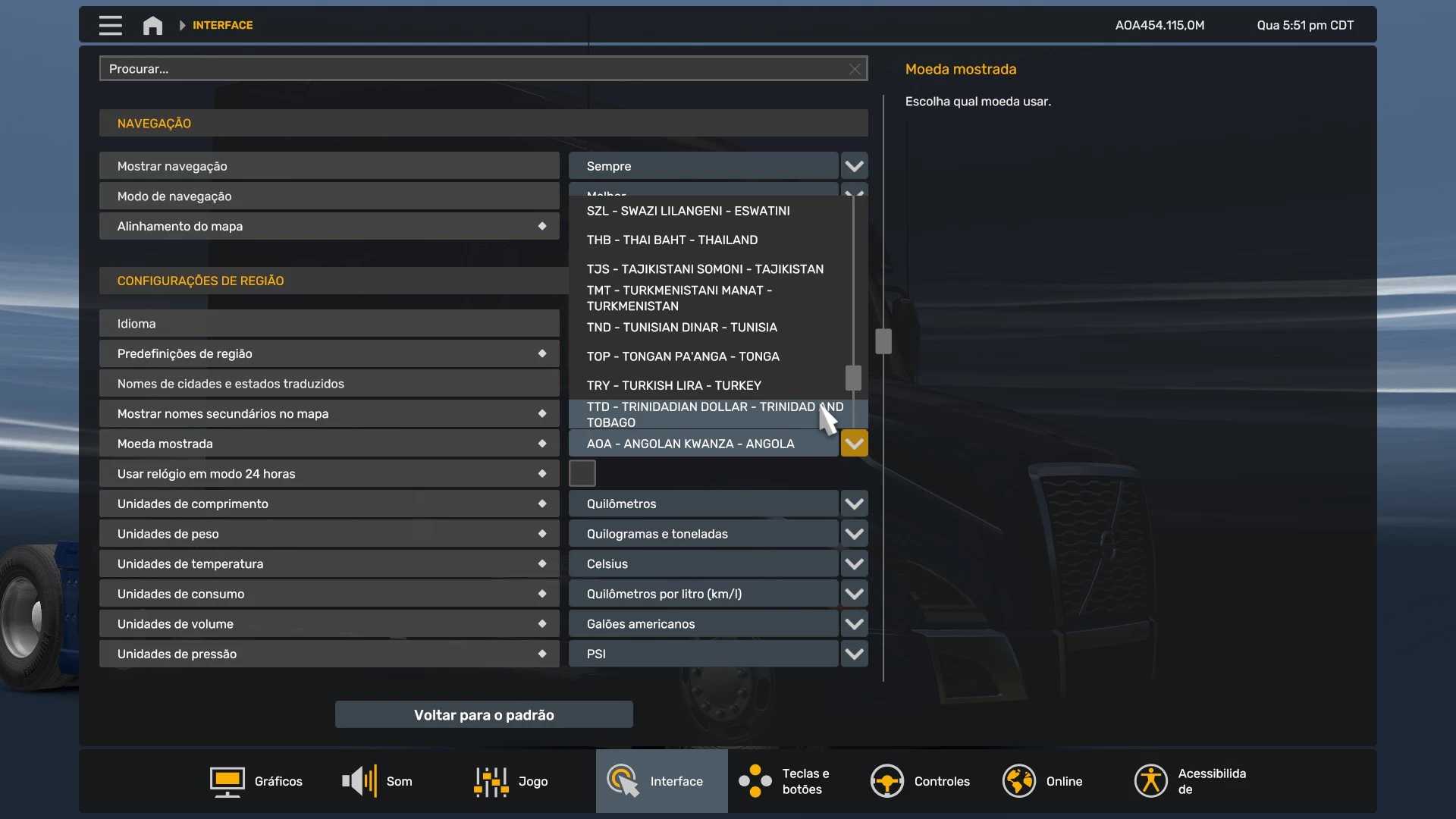Open Online globe icon
The height and width of the screenshot is (819, 1456).
1018,781
